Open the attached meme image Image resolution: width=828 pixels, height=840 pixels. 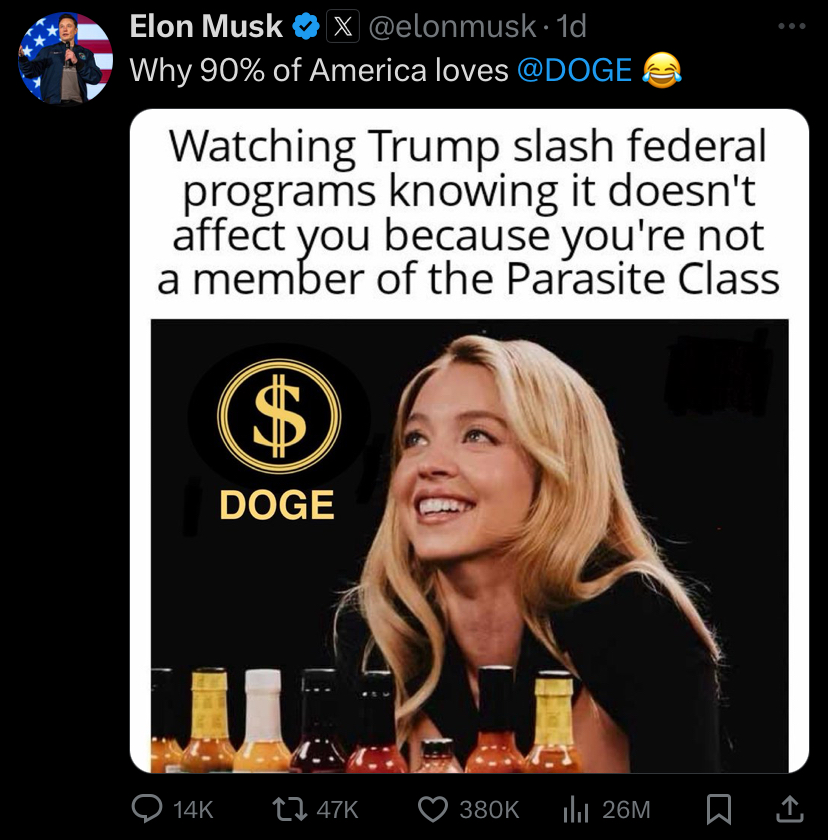tap(469, 441)
